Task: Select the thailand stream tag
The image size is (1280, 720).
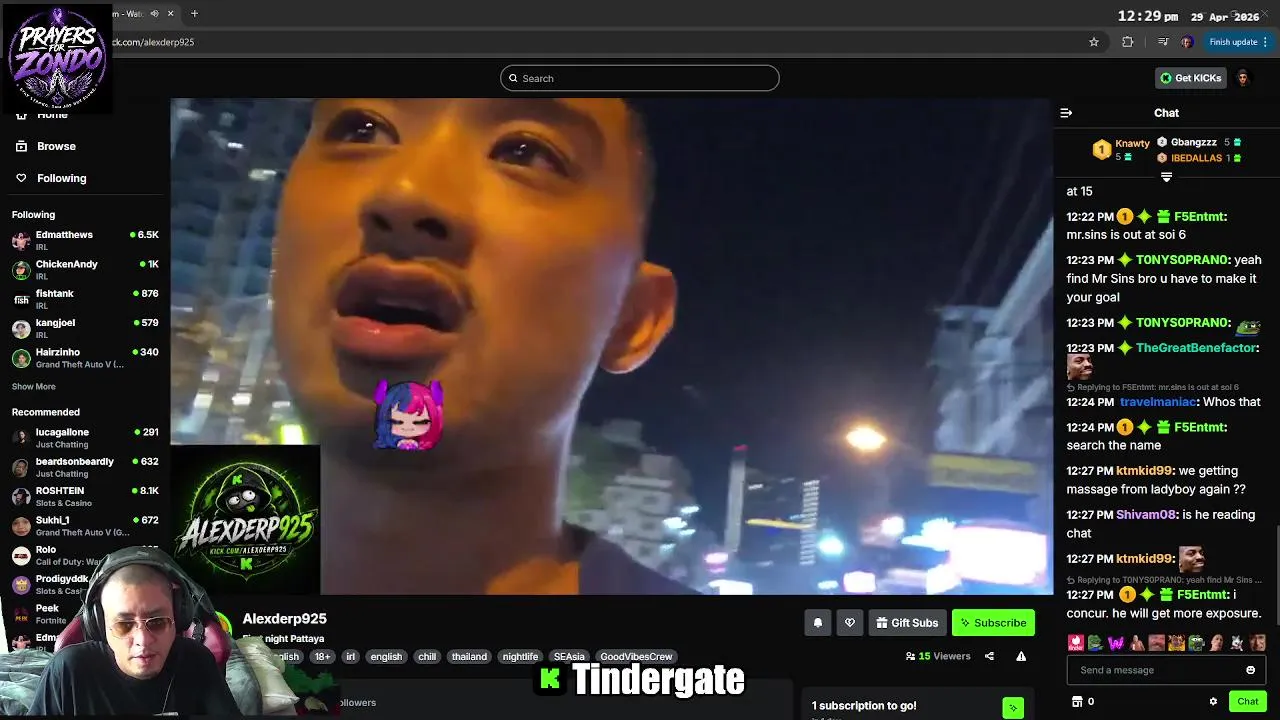Action: [x=469, y=657]
